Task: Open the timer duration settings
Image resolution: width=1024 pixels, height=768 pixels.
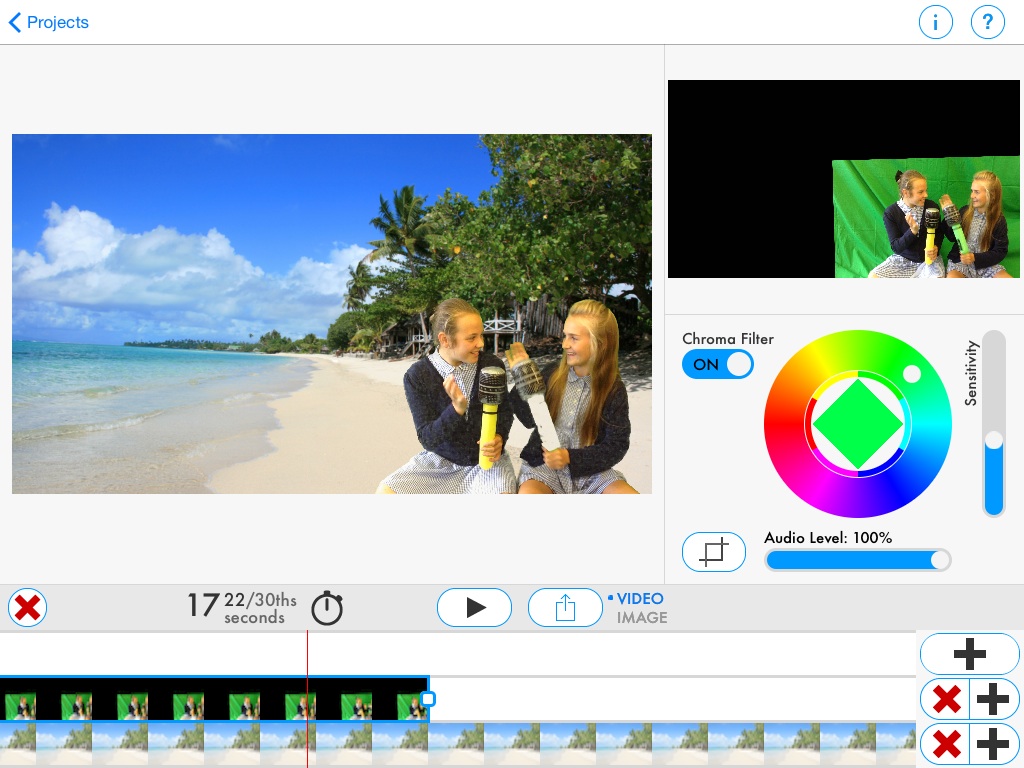Action: (327, 607)
